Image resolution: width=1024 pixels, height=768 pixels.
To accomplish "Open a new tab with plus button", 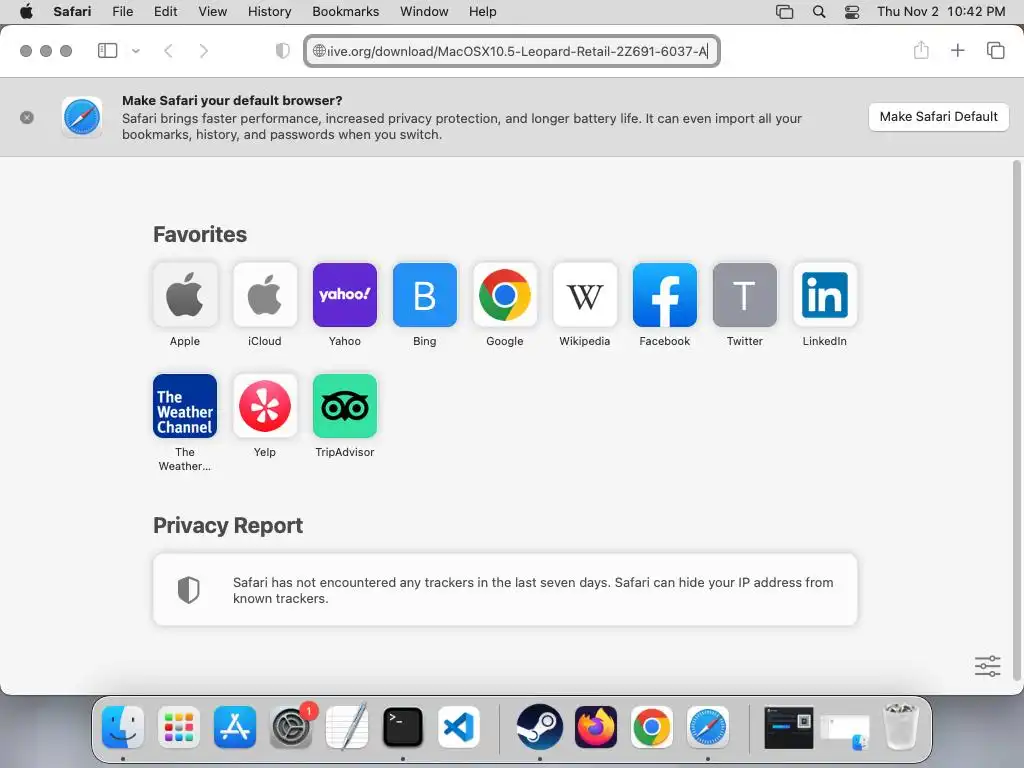I will coord(957,50).
